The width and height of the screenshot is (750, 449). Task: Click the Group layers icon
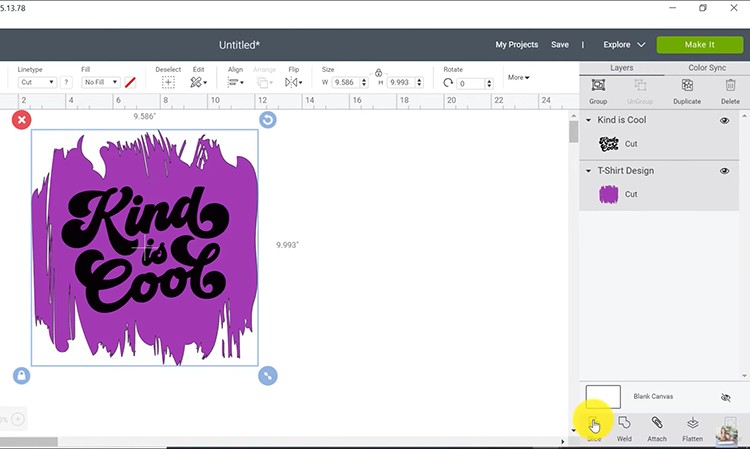coord(598,86)
